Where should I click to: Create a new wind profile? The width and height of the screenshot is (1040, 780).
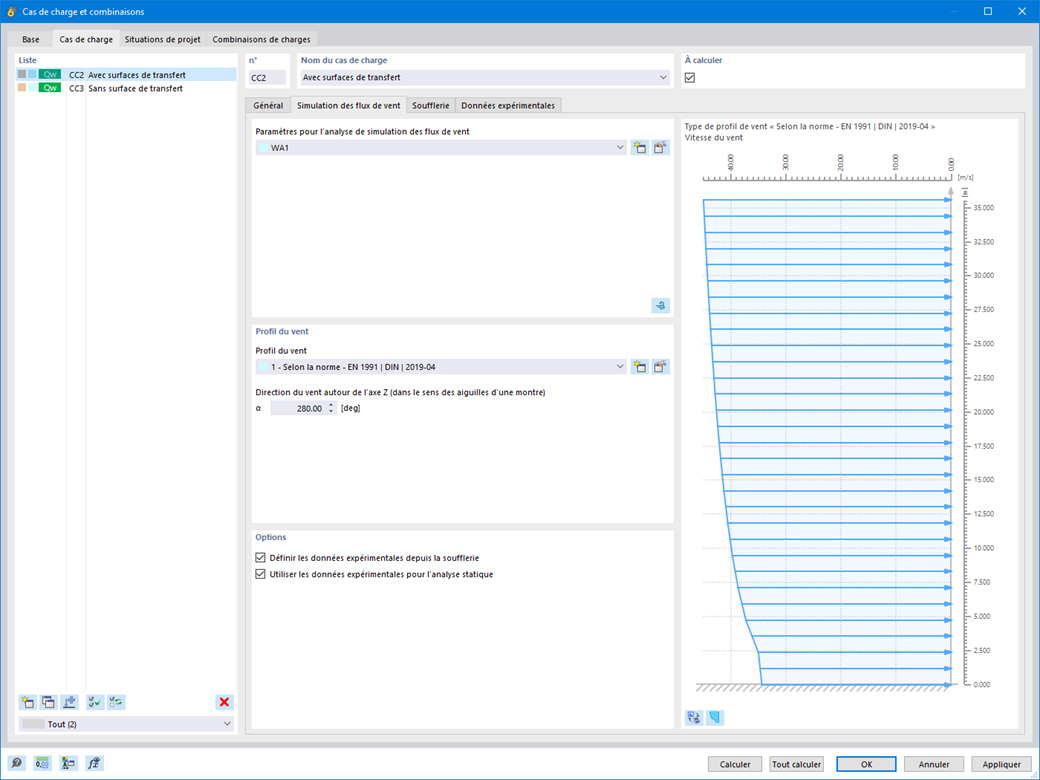coord(639,366)
